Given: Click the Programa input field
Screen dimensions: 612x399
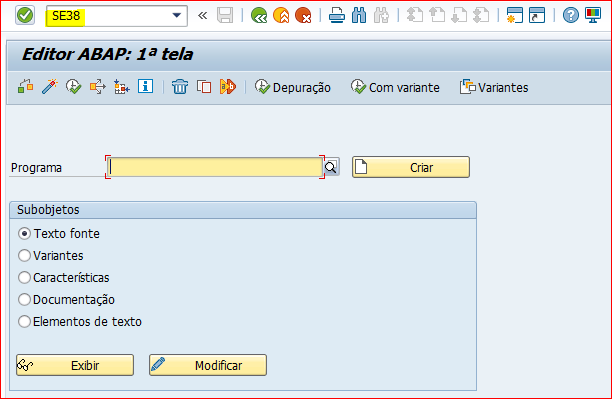Looking at the screenshot, I should click(215, 167).
